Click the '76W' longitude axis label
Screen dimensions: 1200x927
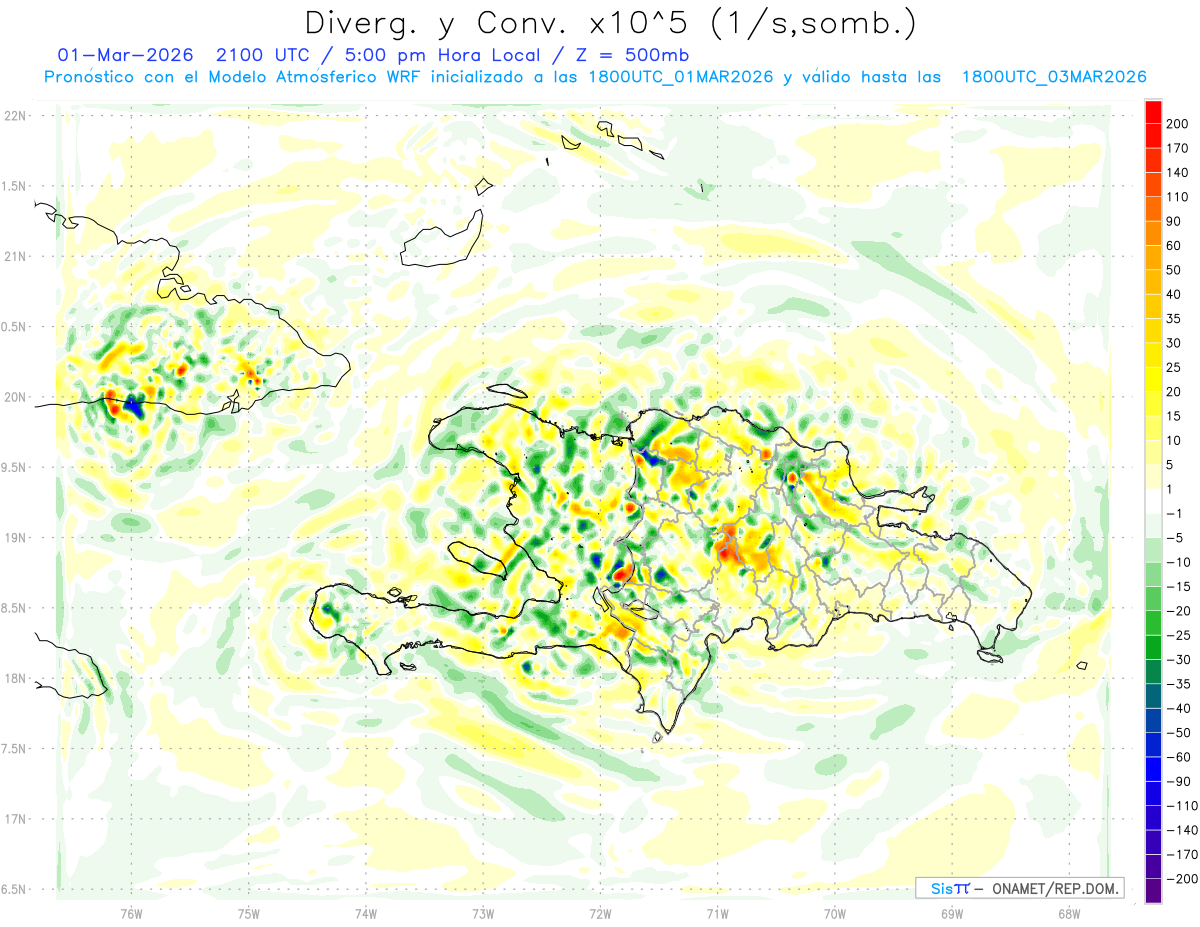pos(131,913)
